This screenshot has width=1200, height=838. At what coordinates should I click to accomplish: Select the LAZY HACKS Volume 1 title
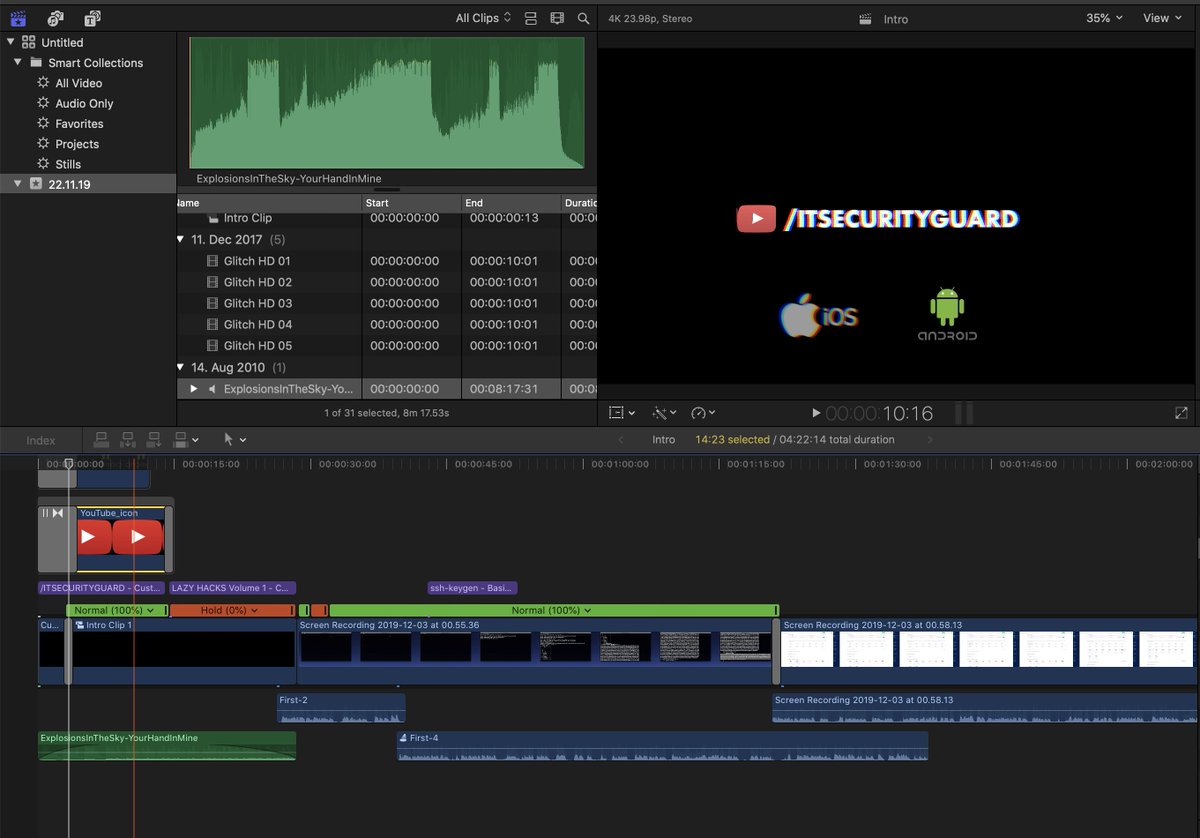tap(233, 588)
